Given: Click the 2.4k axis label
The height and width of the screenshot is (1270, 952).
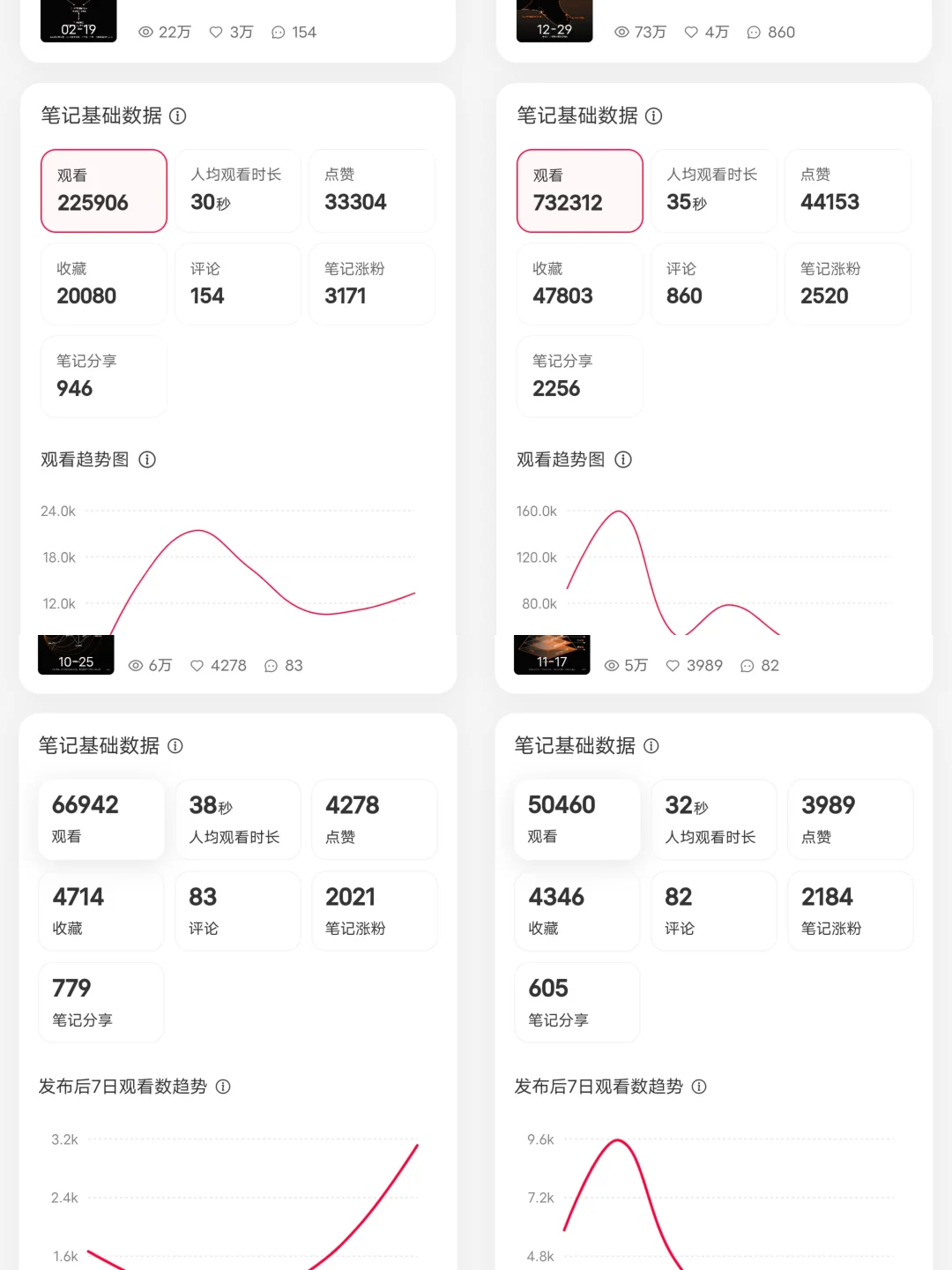Looking at the screenshot, I should pyautogui.click(x=64, y=1198).
